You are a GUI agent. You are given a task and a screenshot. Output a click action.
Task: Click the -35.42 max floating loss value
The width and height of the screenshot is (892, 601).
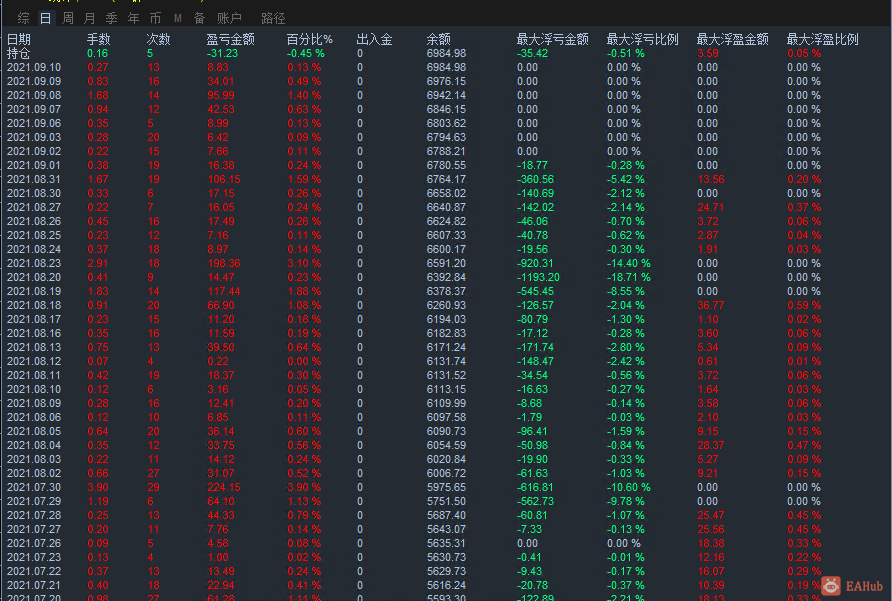click(532, 53)
